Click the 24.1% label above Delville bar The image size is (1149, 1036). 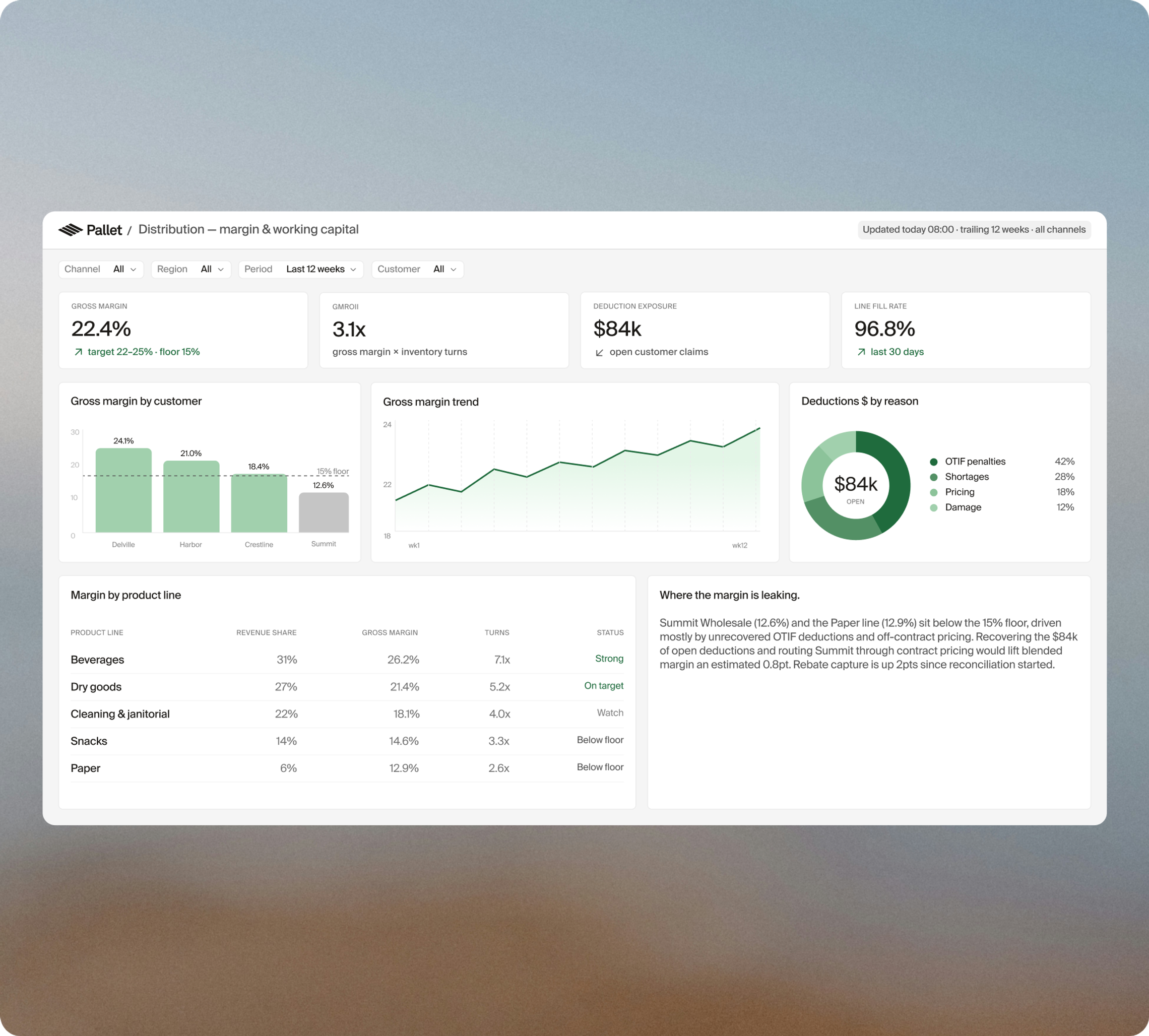click(123, 441)
